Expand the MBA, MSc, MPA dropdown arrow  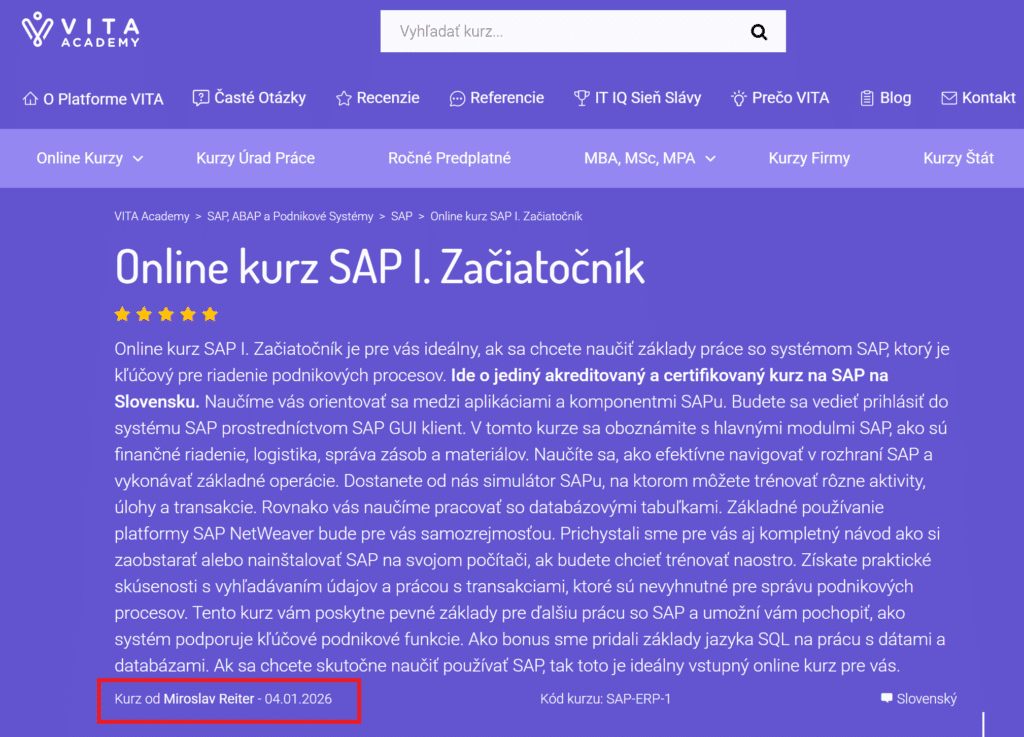(711, 159)
